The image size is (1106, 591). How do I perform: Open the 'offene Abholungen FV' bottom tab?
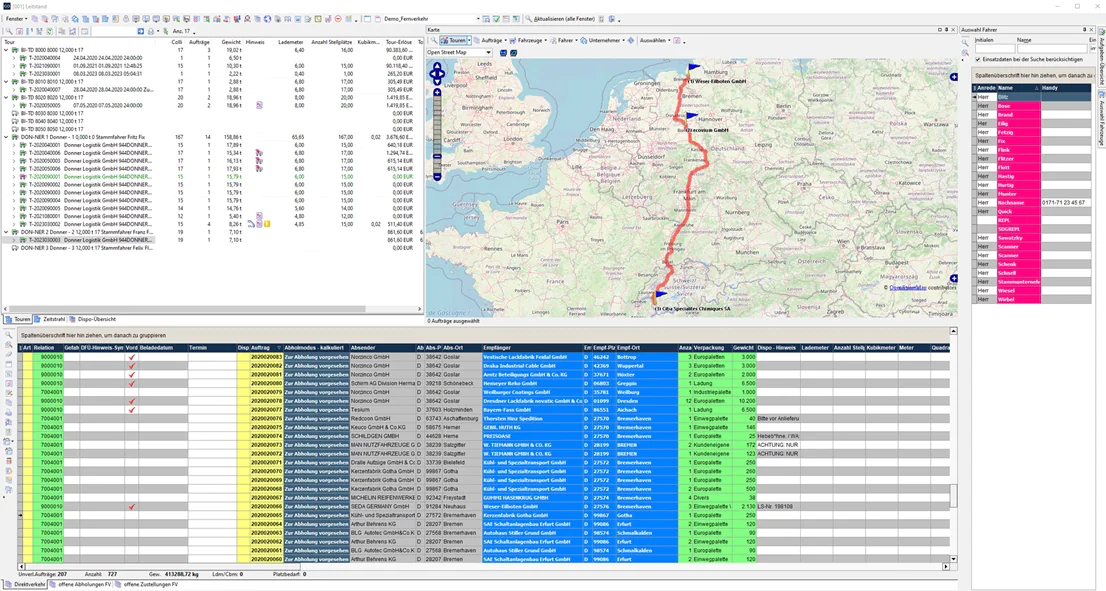pos(84,584)
